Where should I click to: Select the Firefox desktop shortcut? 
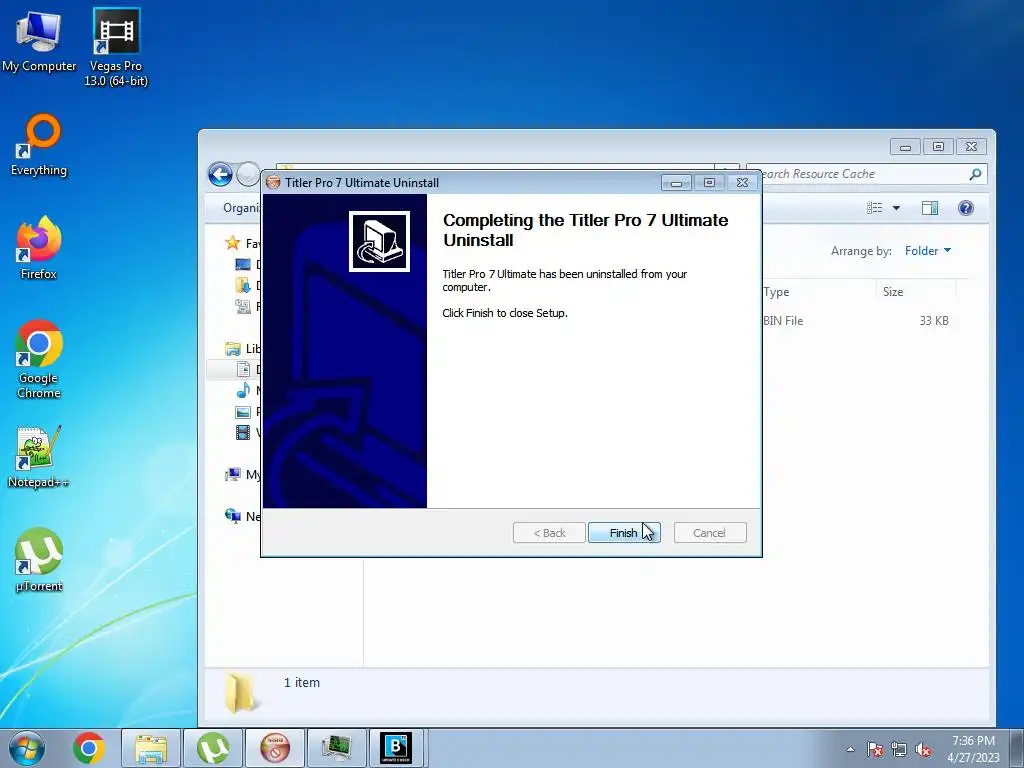[39, 248]
